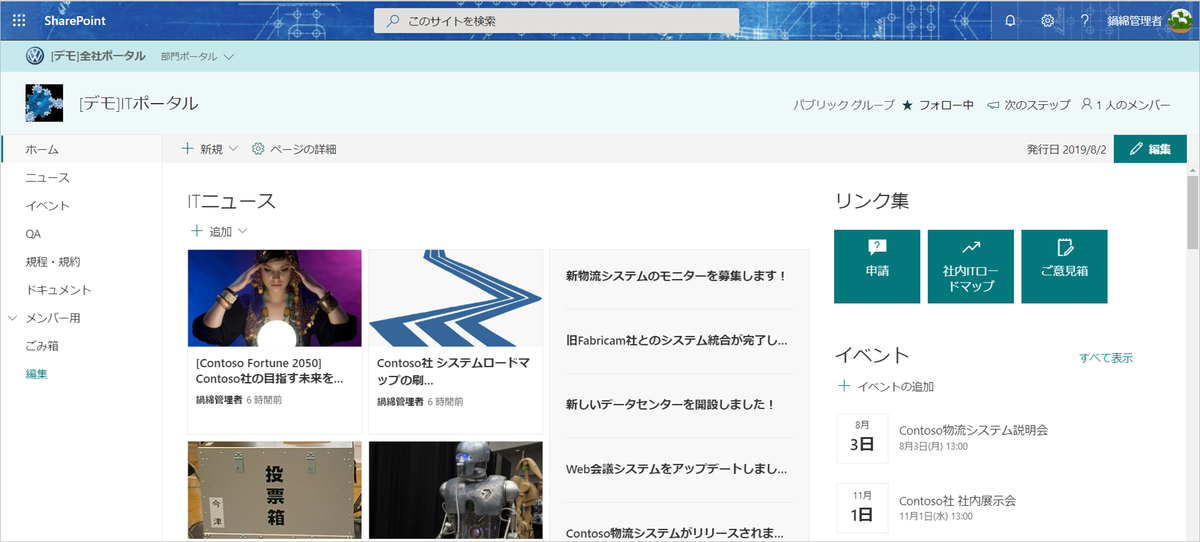The width and height of the screenshot is (1200, 542).
Task: Click the 次のステップ megaphone icon
Action: 993,104
